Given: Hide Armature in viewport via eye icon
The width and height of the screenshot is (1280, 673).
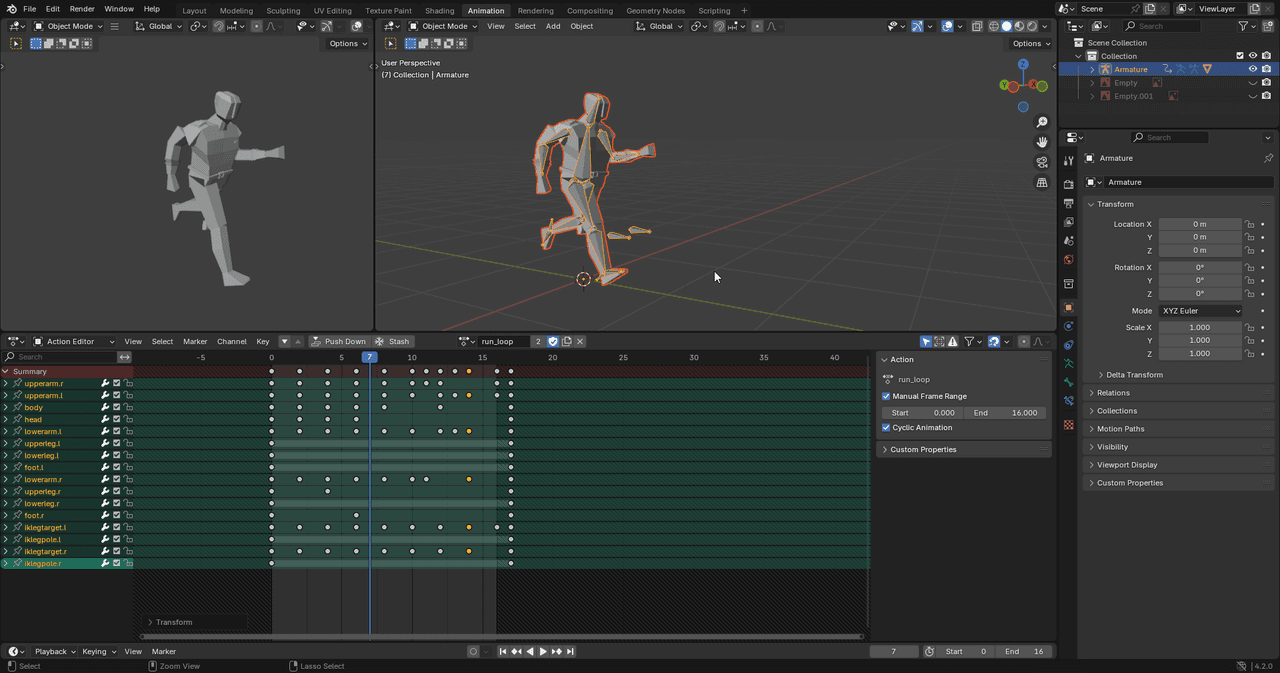Looking at the screenshot, I should 1252,69.
